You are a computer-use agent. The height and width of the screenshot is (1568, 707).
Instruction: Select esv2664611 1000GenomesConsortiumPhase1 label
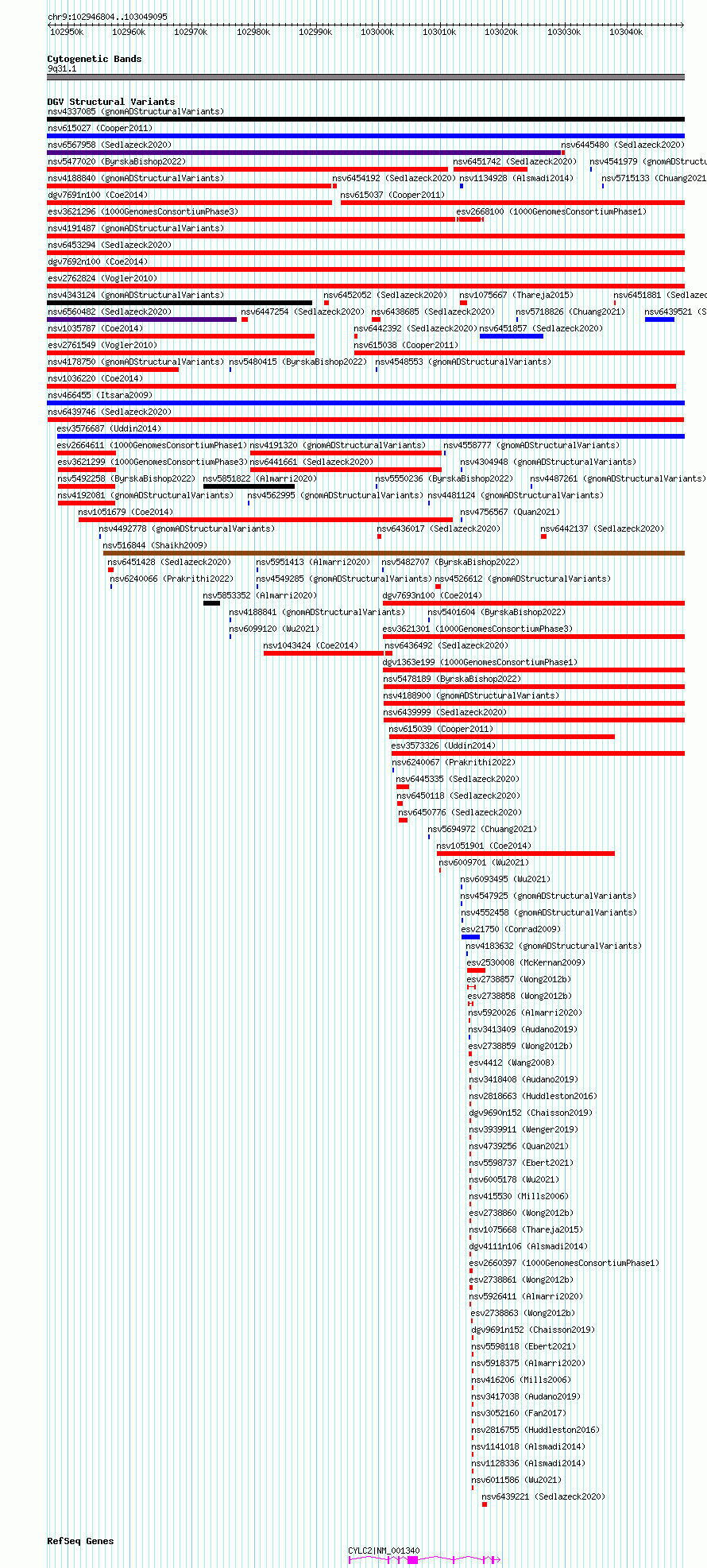[153, 445]
